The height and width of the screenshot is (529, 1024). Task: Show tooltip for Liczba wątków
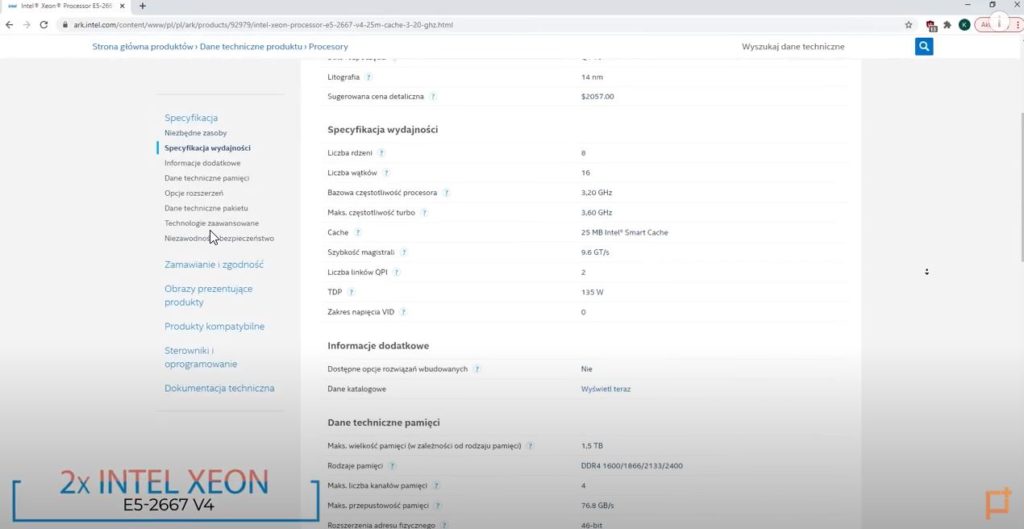(x=386, y=173)
